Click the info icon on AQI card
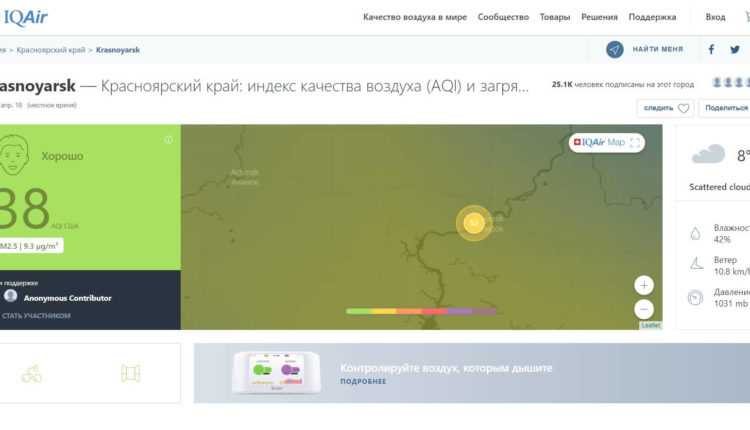Screen dimensions: 750x430 click(x=168, y=139)
